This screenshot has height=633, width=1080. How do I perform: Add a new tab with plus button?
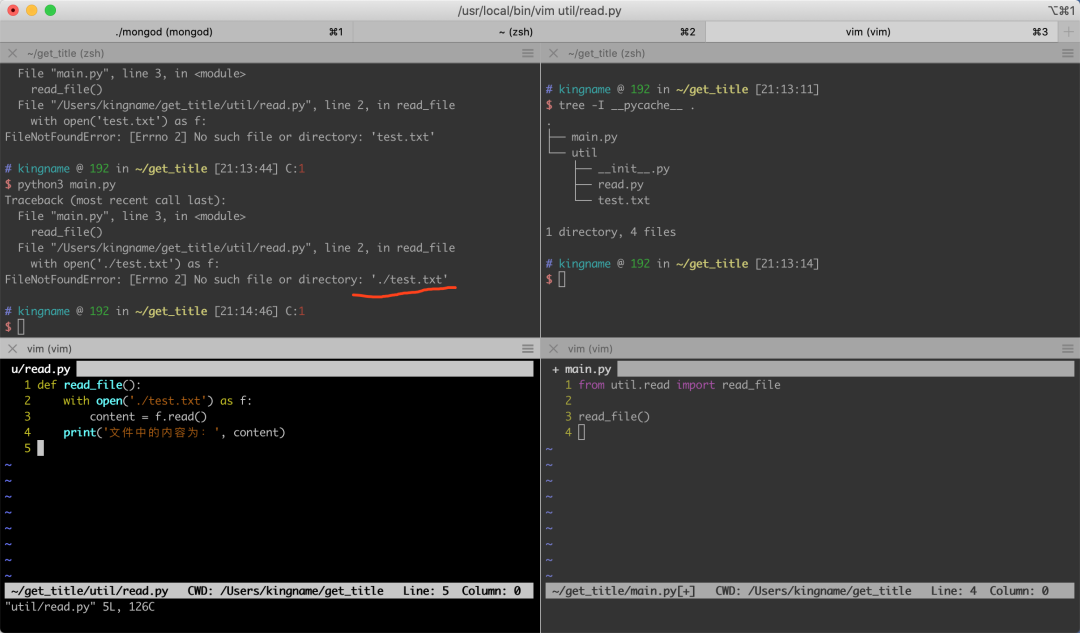pos(1068,32)
